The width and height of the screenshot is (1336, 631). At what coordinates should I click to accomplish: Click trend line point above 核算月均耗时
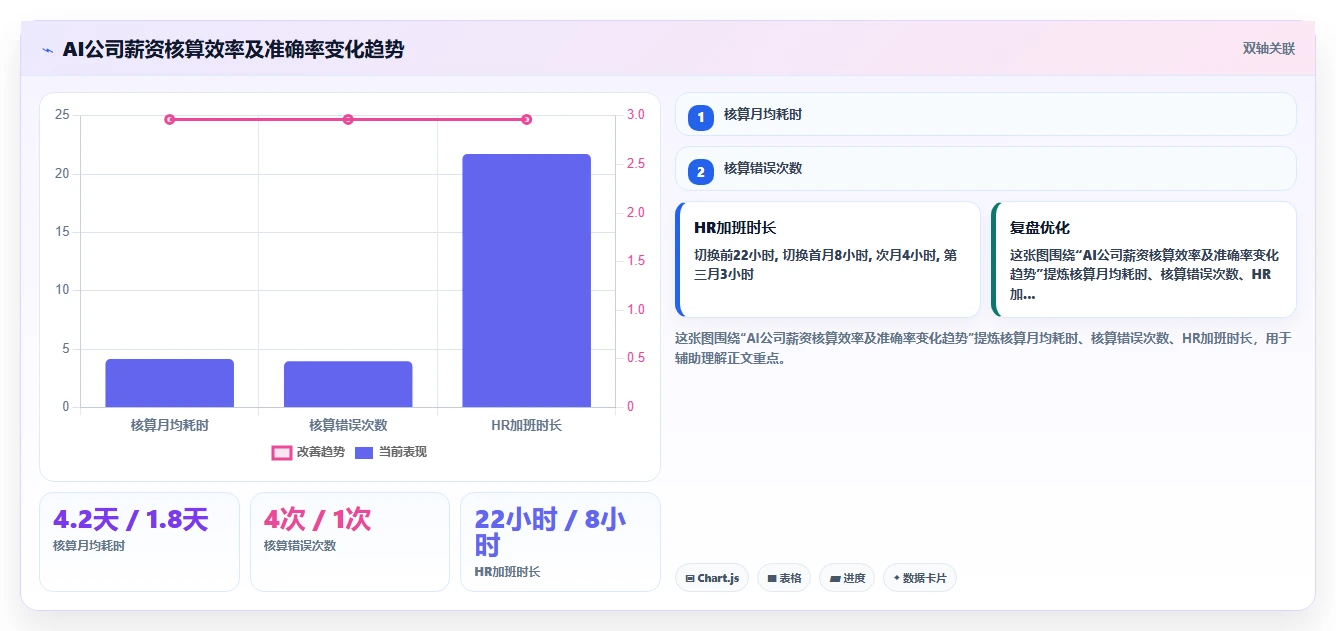pyautogui.click(x=169, y=119)
